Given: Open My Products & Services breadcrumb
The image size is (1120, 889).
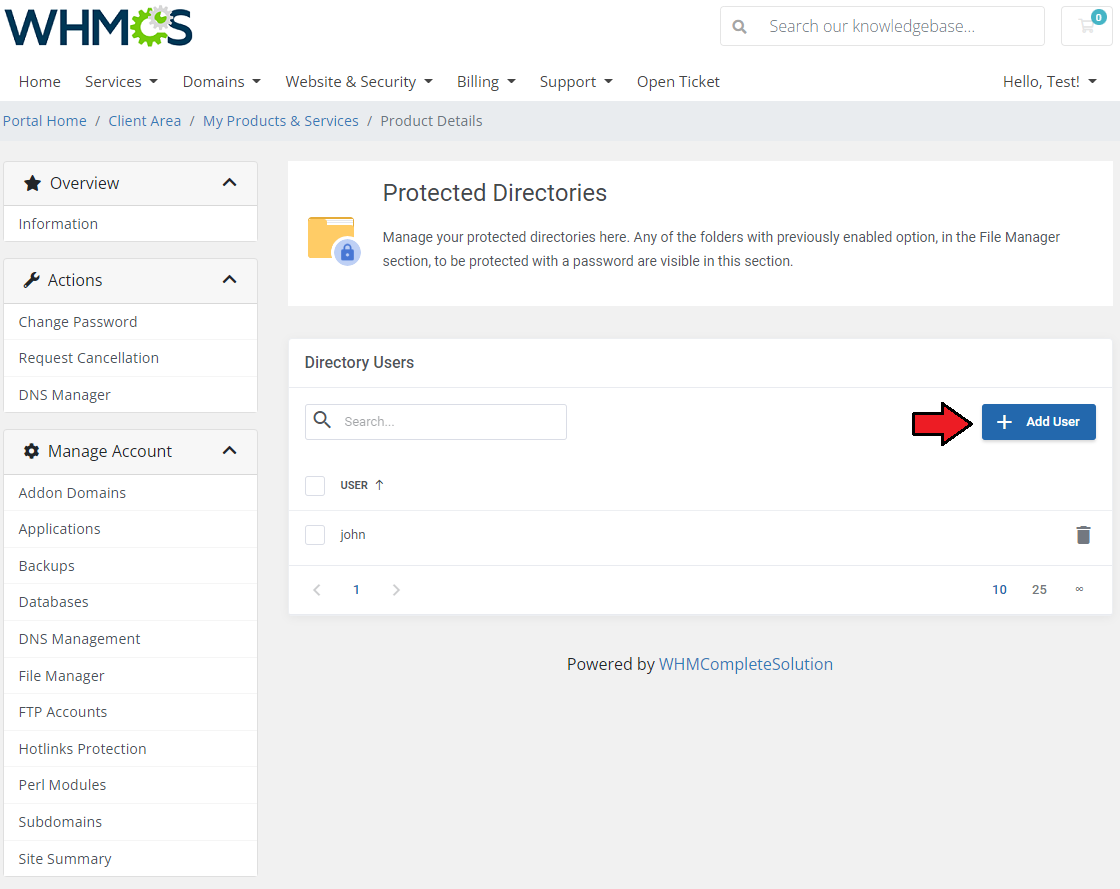Looking at the screenshot, I should tap(281, 121).
